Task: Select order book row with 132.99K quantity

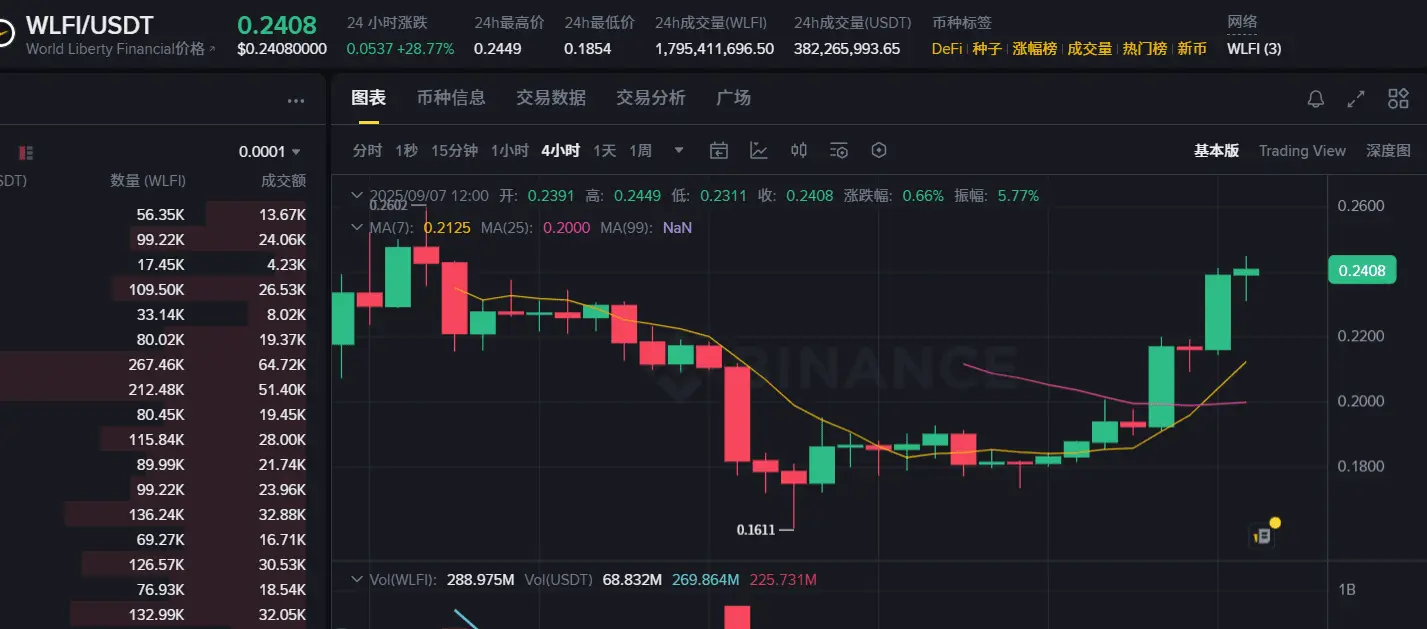Action: point(153,615)
